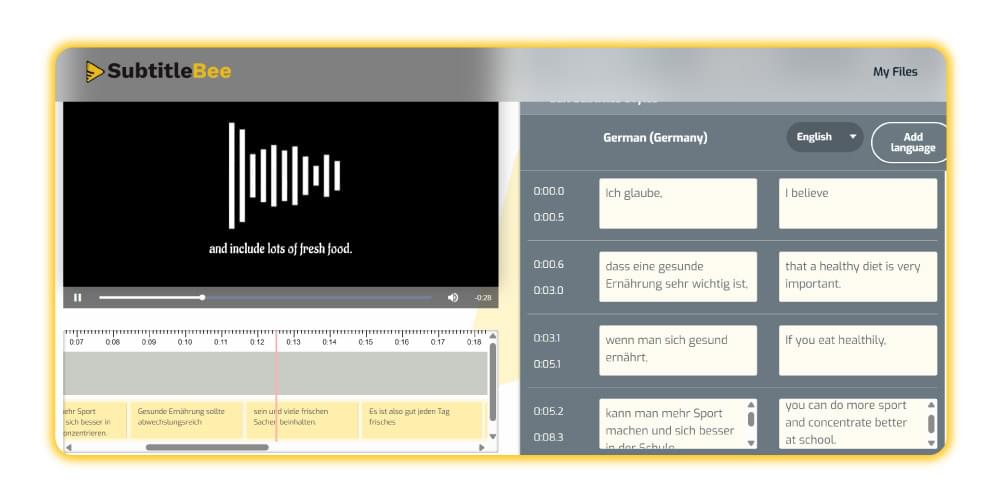This screenshot has width=1000, height=502.
Task: Edit 'kann man mehr Sport' subtitle field
Action: tap(678, 424)
